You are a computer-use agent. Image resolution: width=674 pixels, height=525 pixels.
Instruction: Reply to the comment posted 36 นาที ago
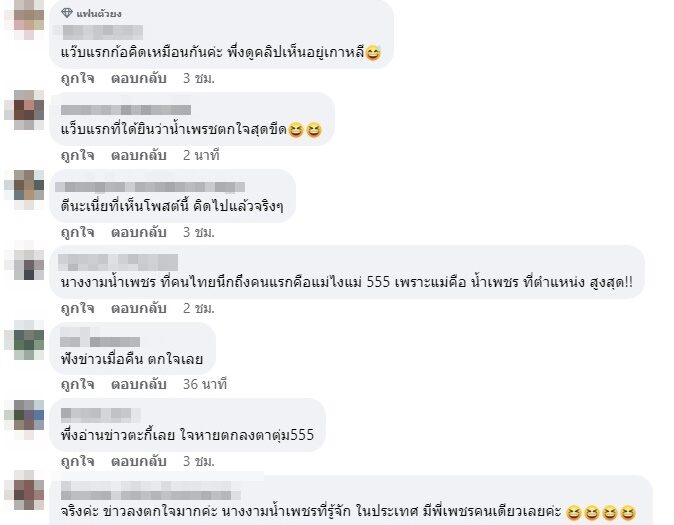tap(139, 384)
